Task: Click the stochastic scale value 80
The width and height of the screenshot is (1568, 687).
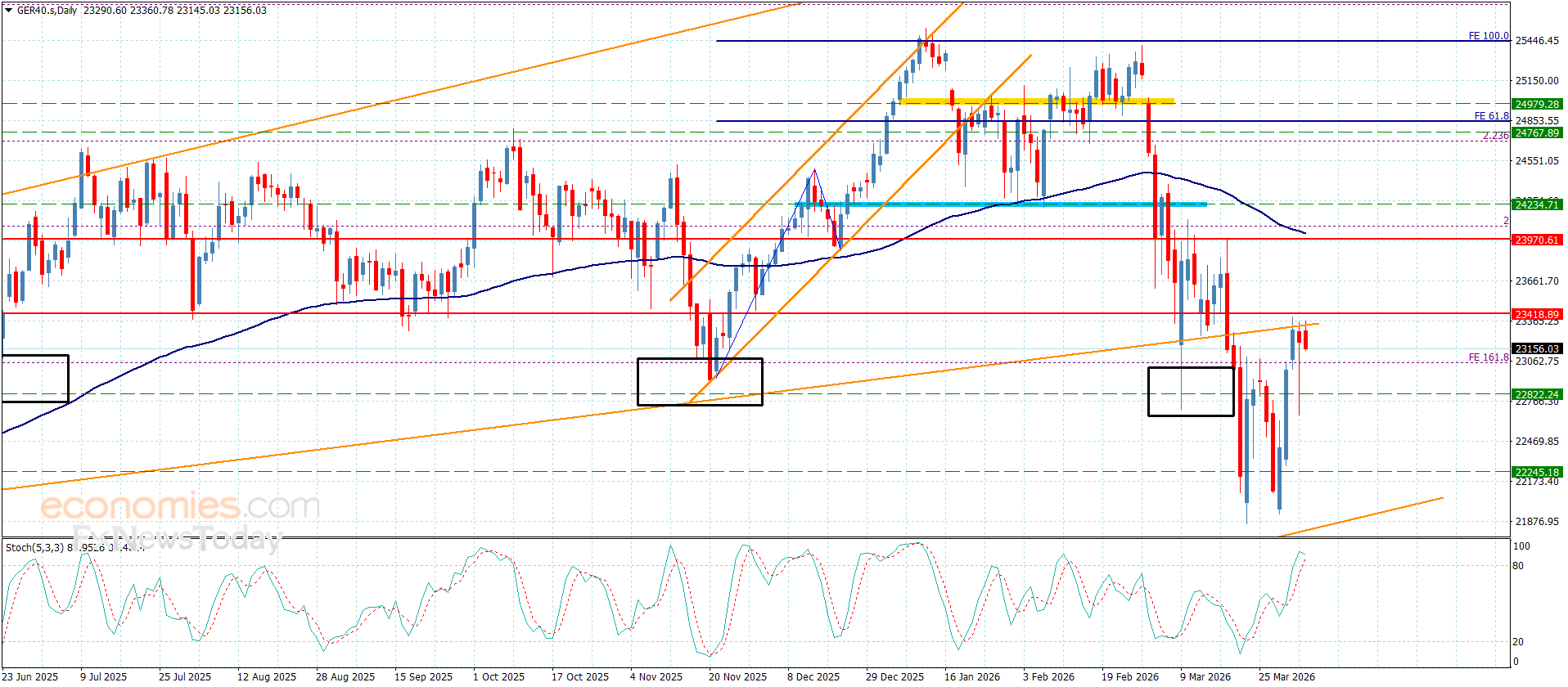Action: (1518, 566)
